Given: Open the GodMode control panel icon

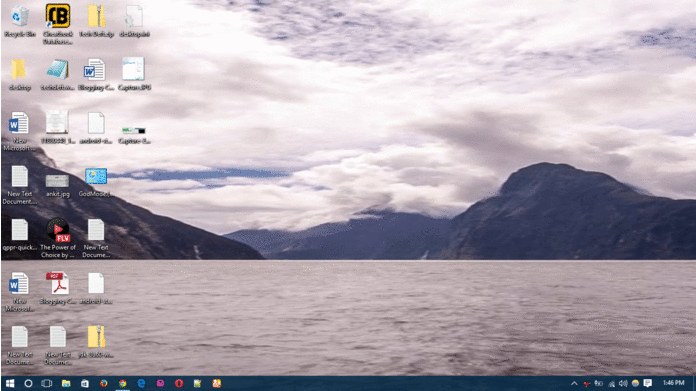Looking at the screenshot, I should tap(96, 176).
